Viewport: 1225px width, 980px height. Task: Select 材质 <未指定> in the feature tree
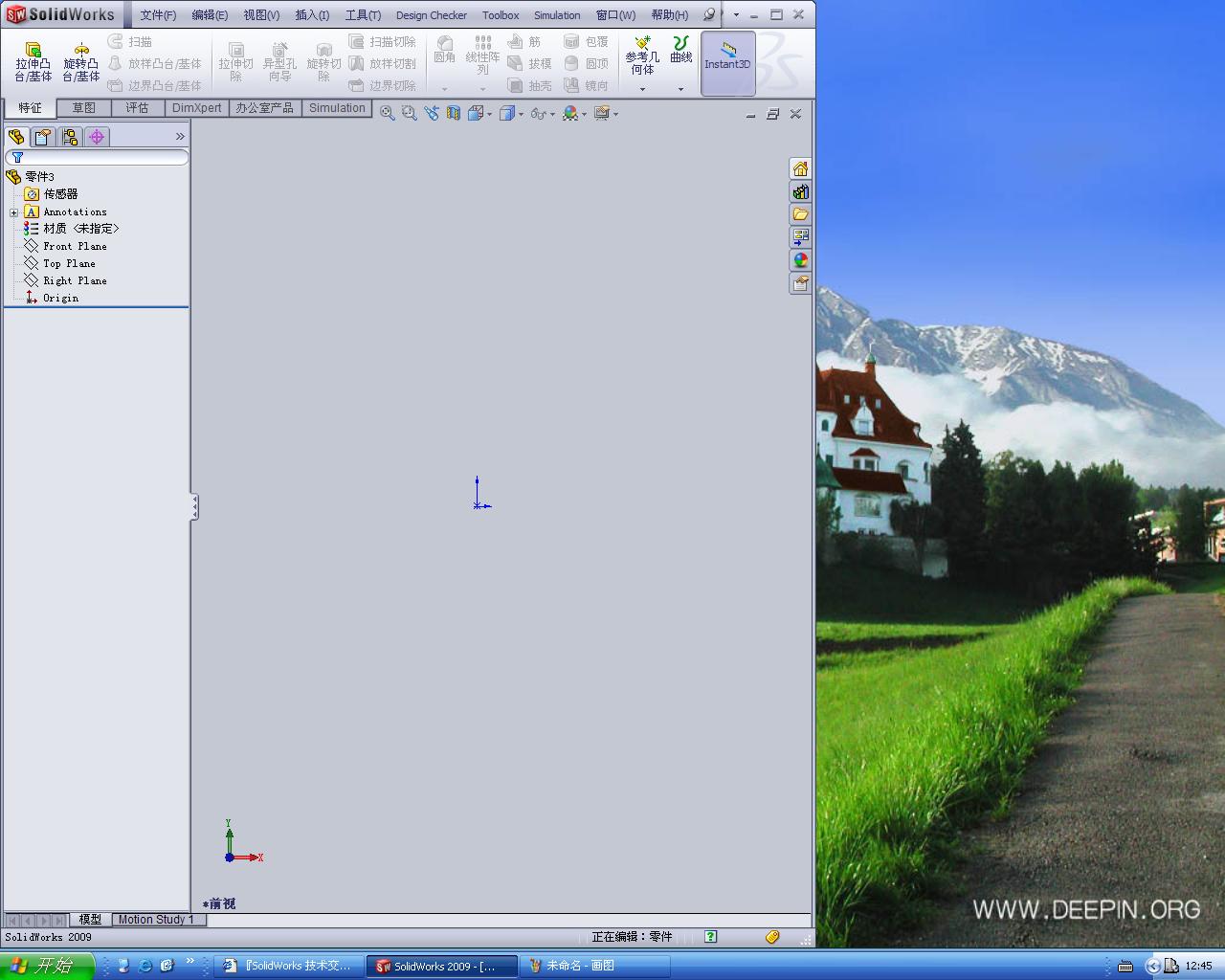[x=81, y=229]
